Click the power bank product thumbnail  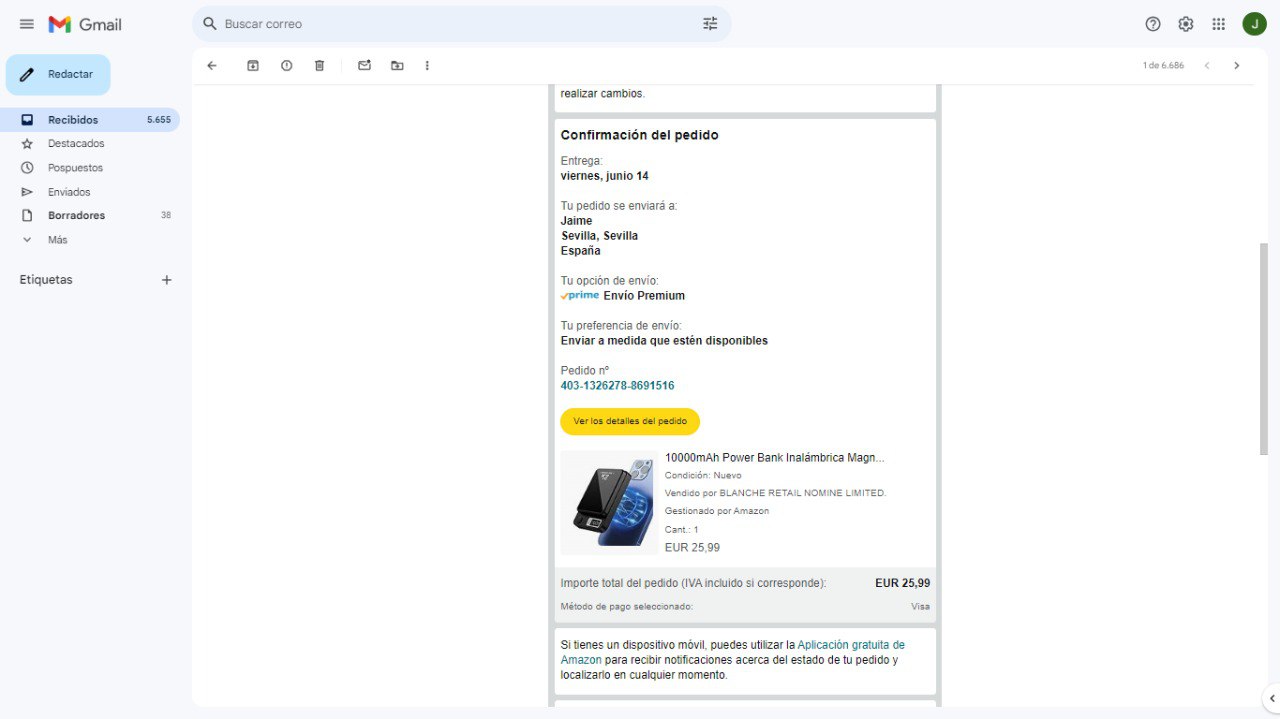tap(608, 502)
